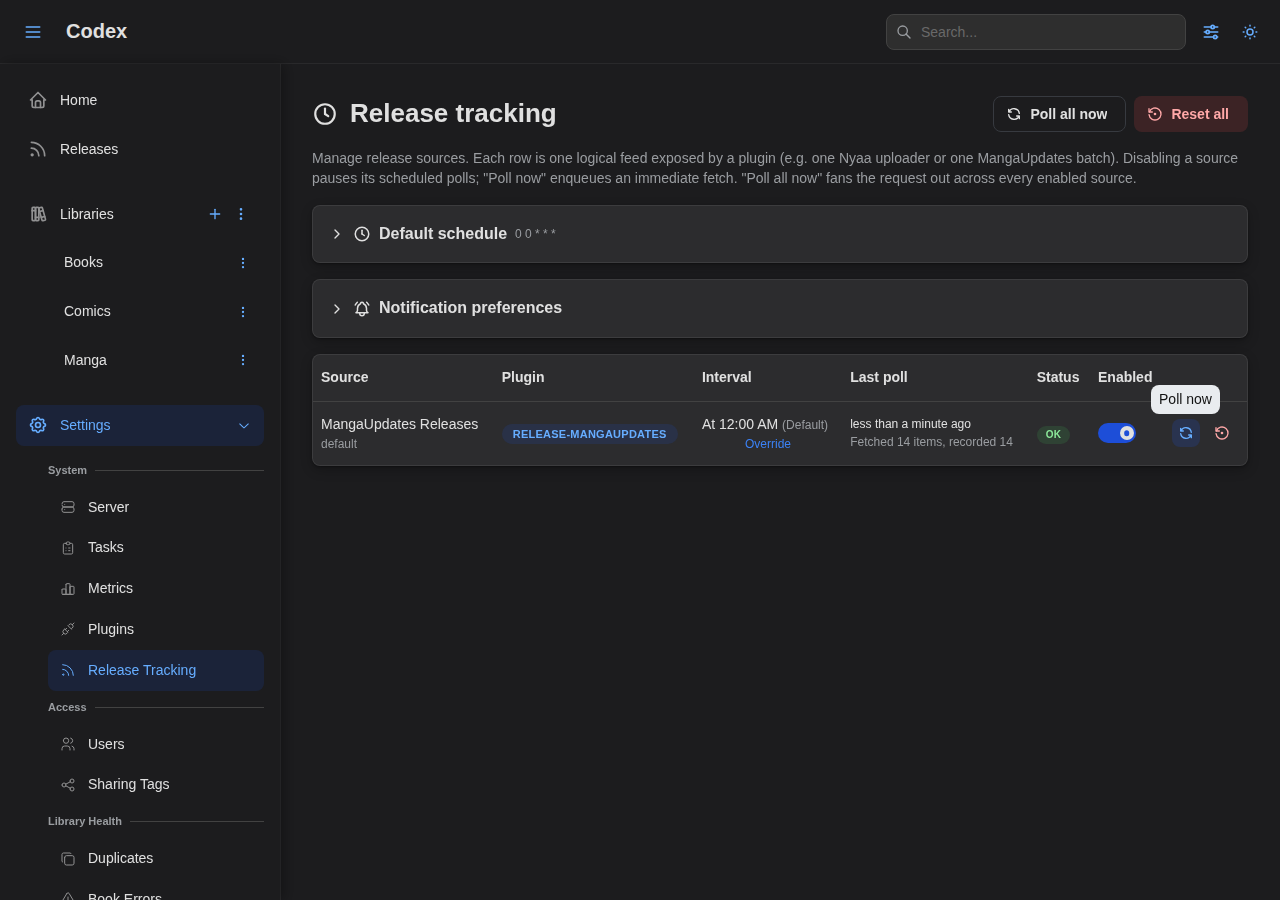Screen dimensions: 1280x900
Task: Open the Libraries more-options menu
Action: coord(241,214)
